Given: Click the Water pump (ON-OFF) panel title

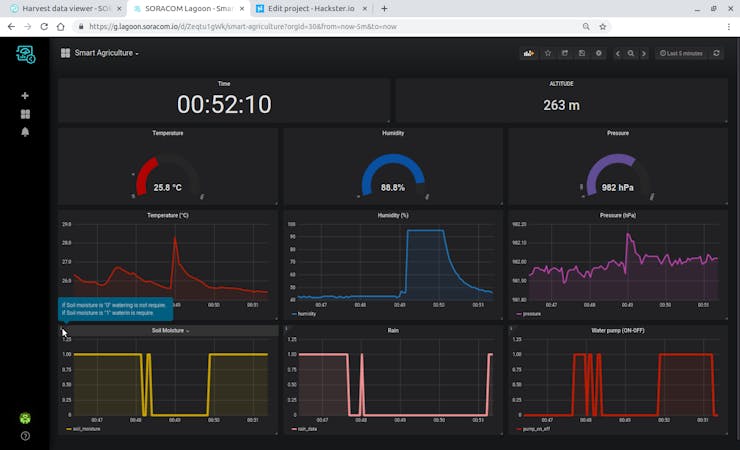Looking at the screenshot, I should click(618, 331).
